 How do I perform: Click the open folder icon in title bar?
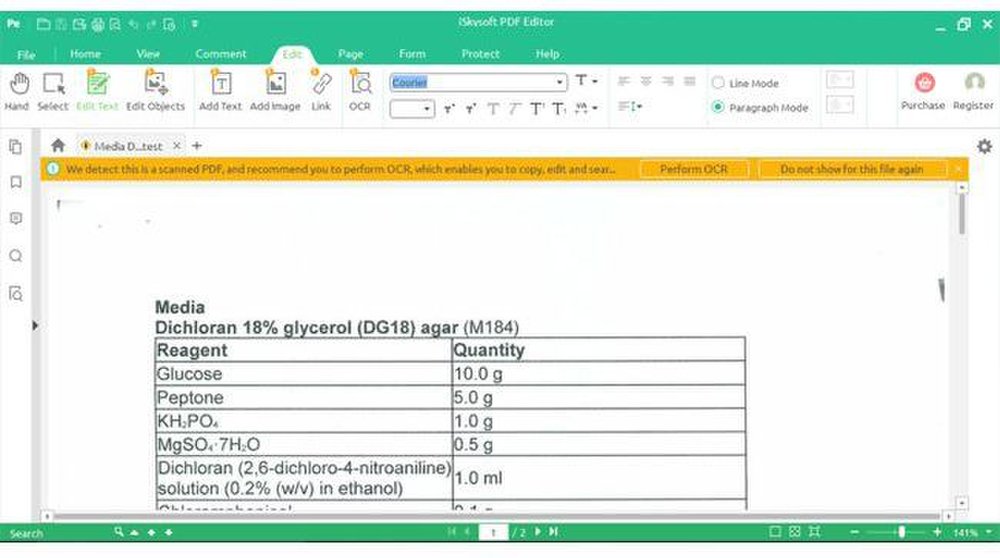43,24
